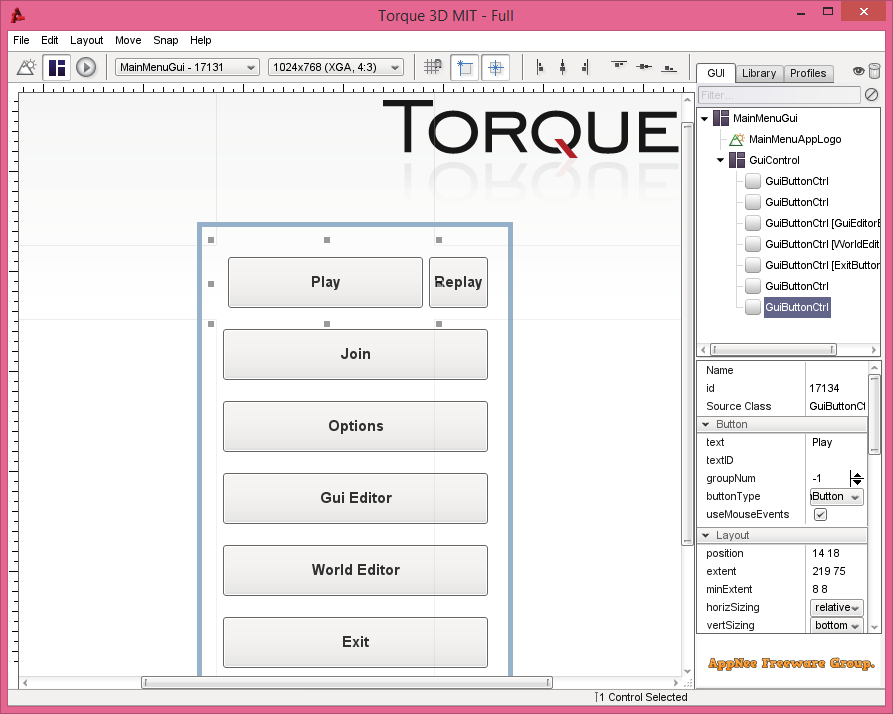
Task: Align selected controls to bottom
Action: pos(669,67)
